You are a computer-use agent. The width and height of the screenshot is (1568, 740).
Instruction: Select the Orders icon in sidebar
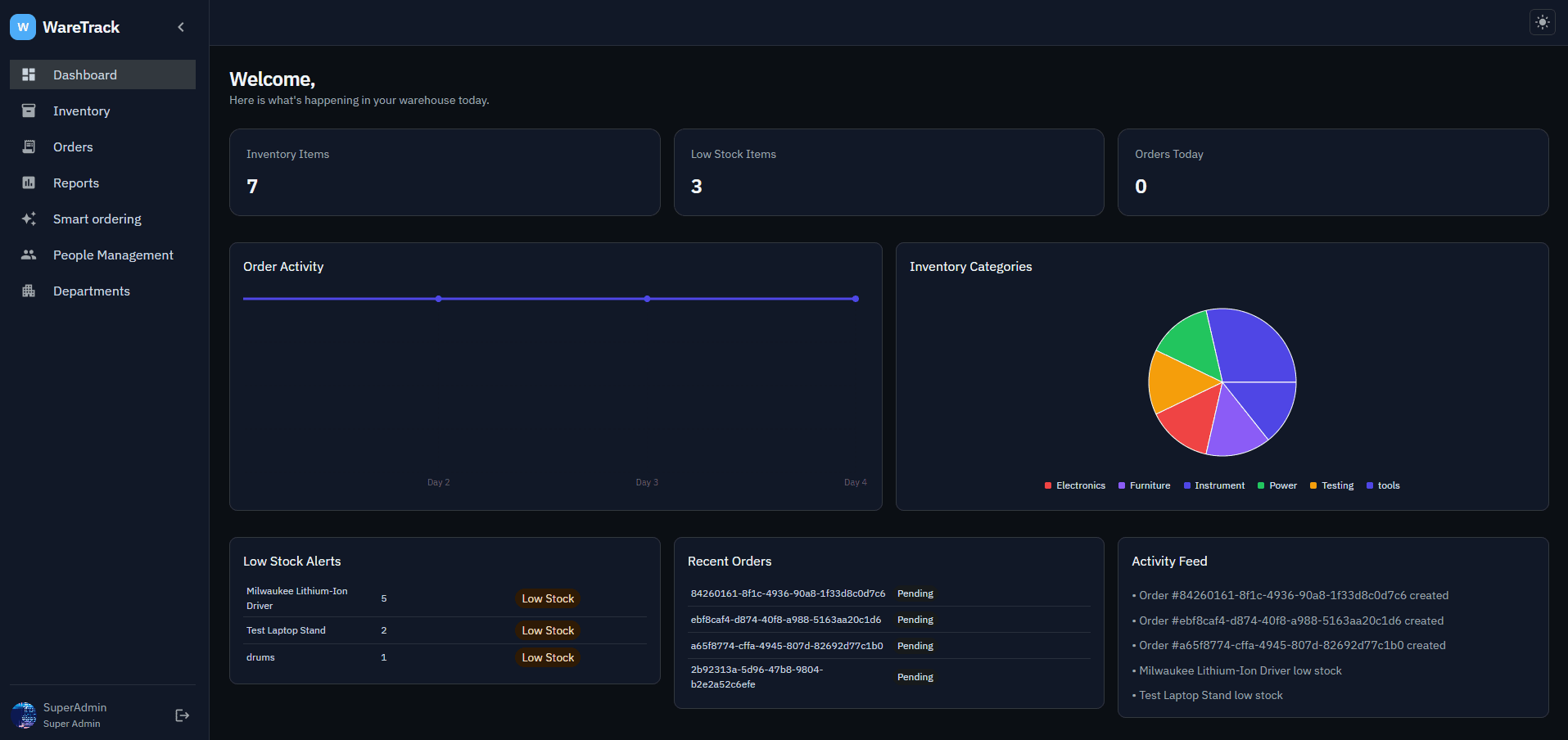[29, 147]
